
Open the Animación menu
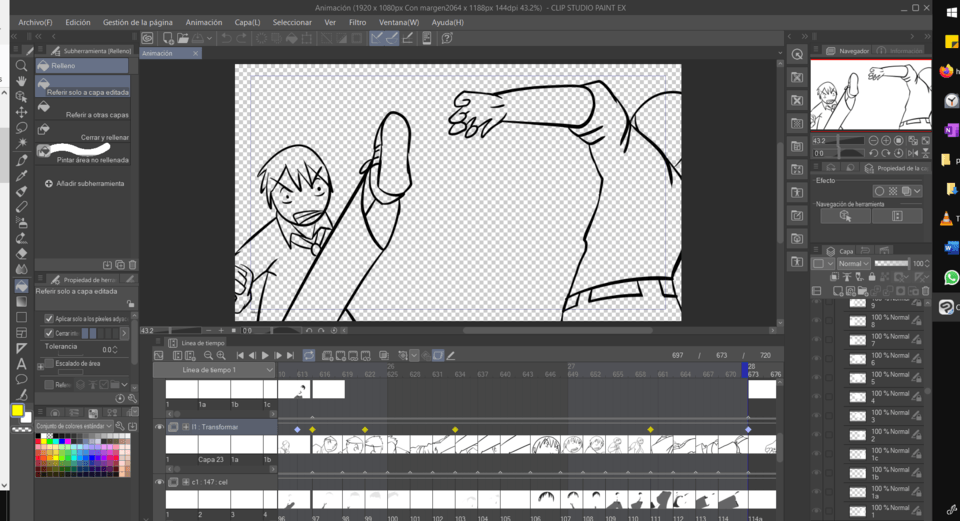204,22
